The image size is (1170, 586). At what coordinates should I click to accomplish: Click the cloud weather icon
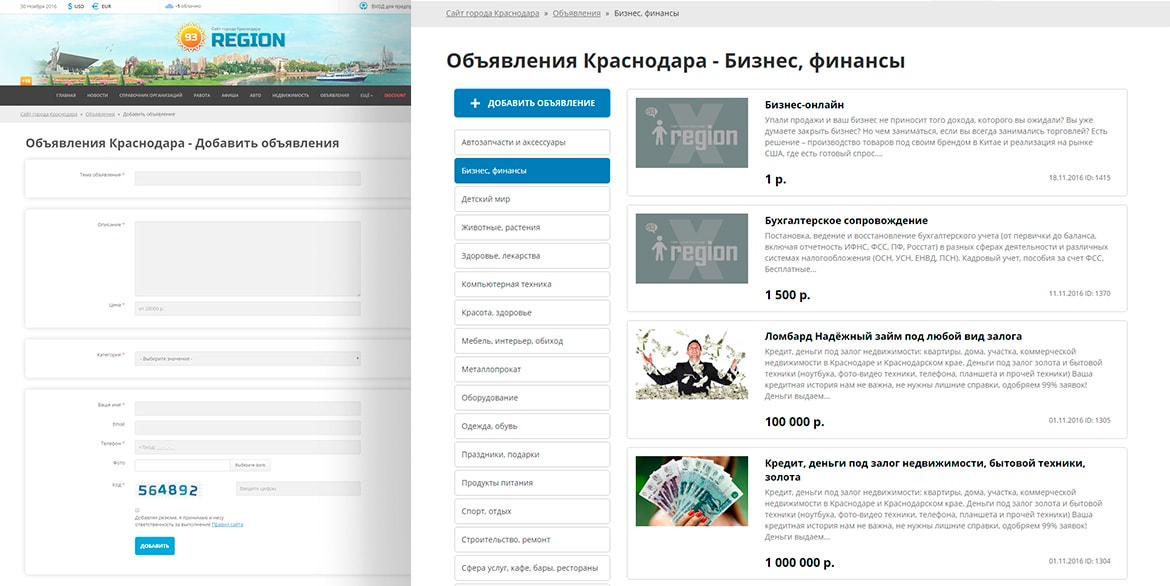pyautogui.click(x=169, y=6)
